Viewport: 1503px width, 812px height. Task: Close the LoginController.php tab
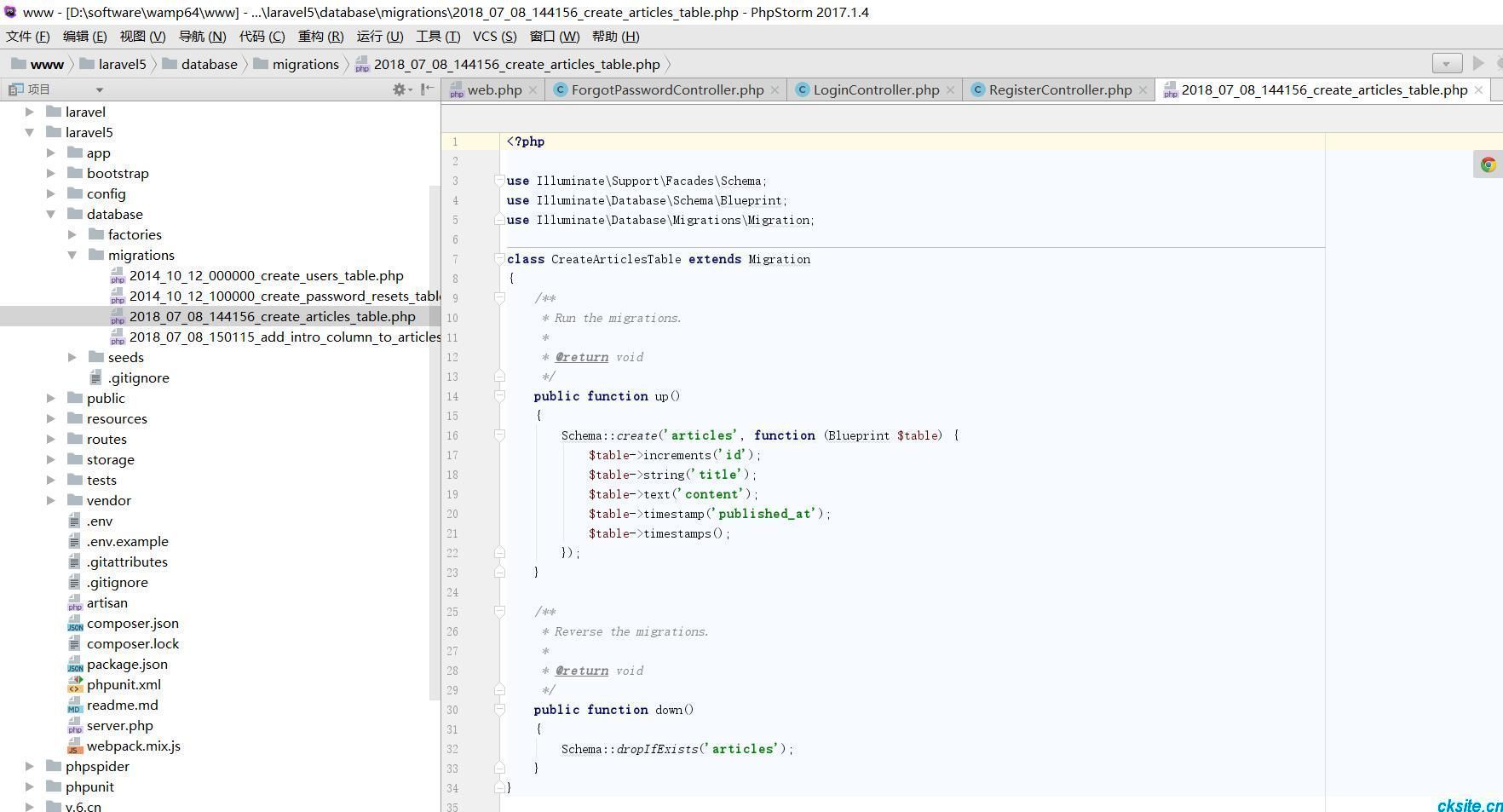(x=950, y=89)
